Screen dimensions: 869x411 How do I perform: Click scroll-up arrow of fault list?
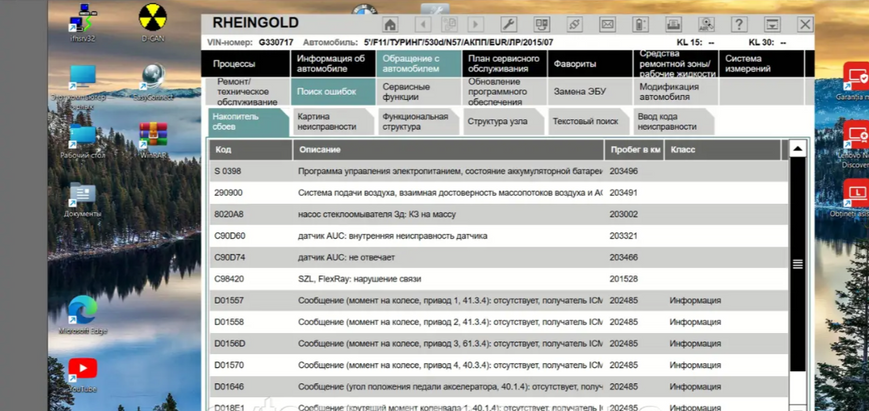(798, 149)
